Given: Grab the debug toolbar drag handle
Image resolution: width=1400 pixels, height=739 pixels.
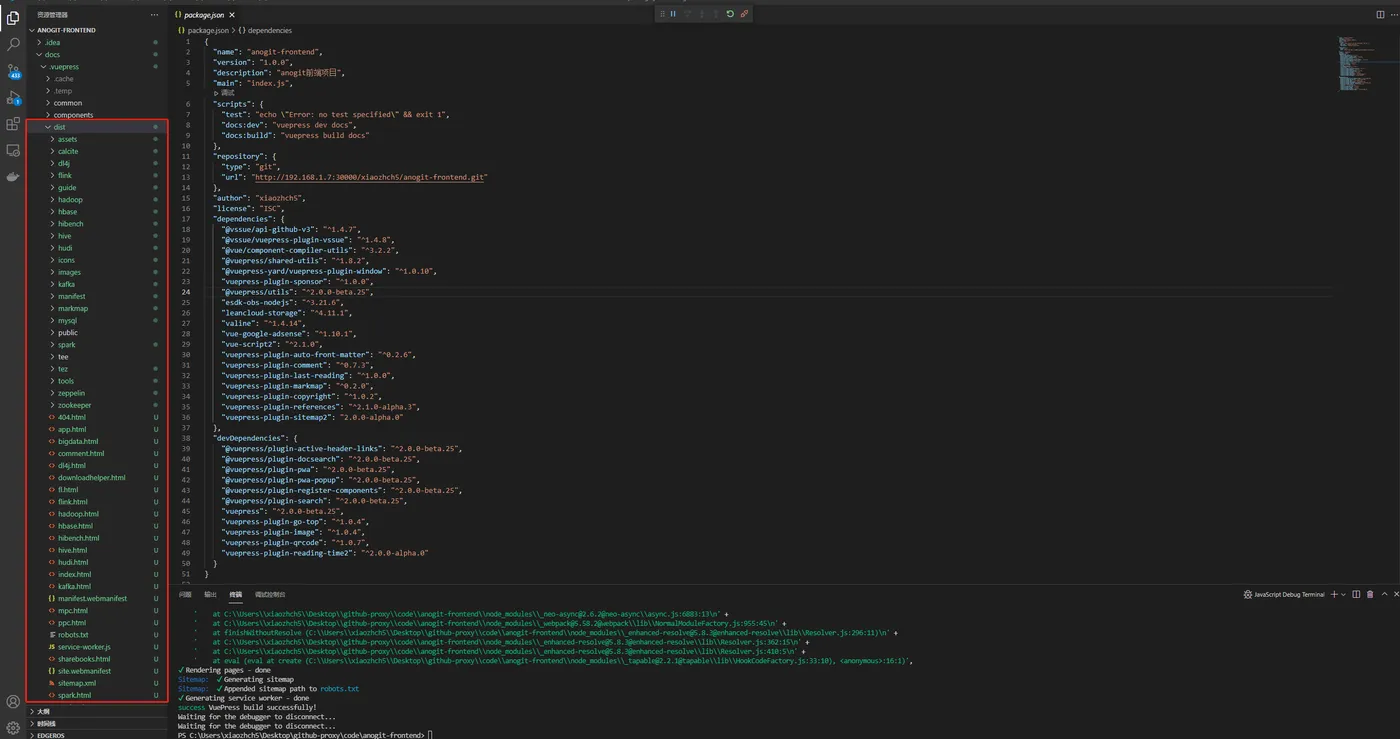Looking at the screenshot, I should tap(662, 14).
